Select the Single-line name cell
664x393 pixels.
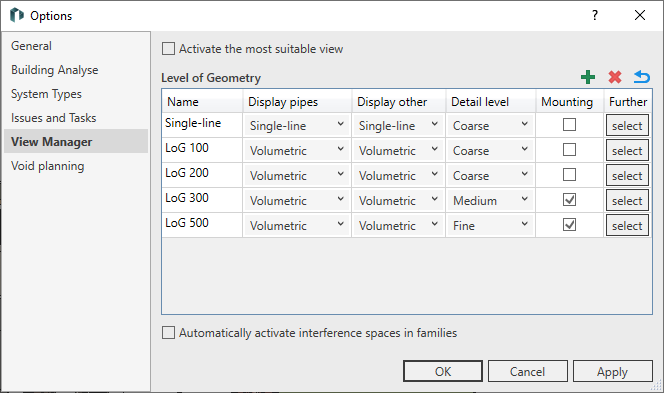click(x=202, y=125)
